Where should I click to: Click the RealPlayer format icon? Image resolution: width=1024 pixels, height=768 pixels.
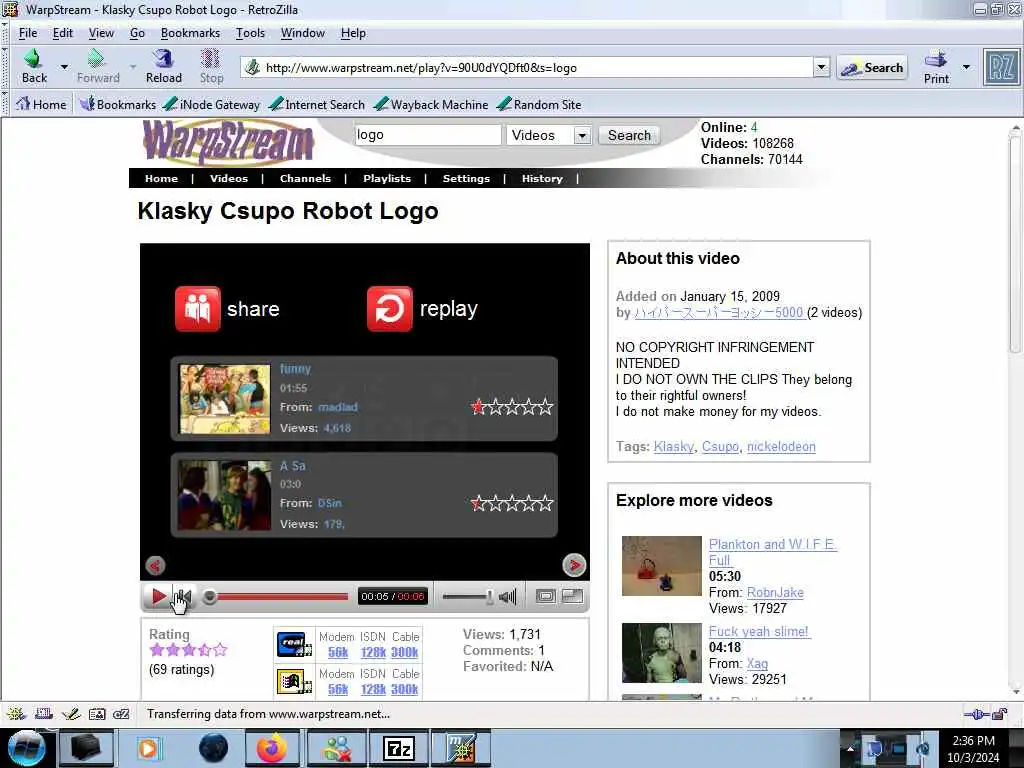(x=294, y=645)
